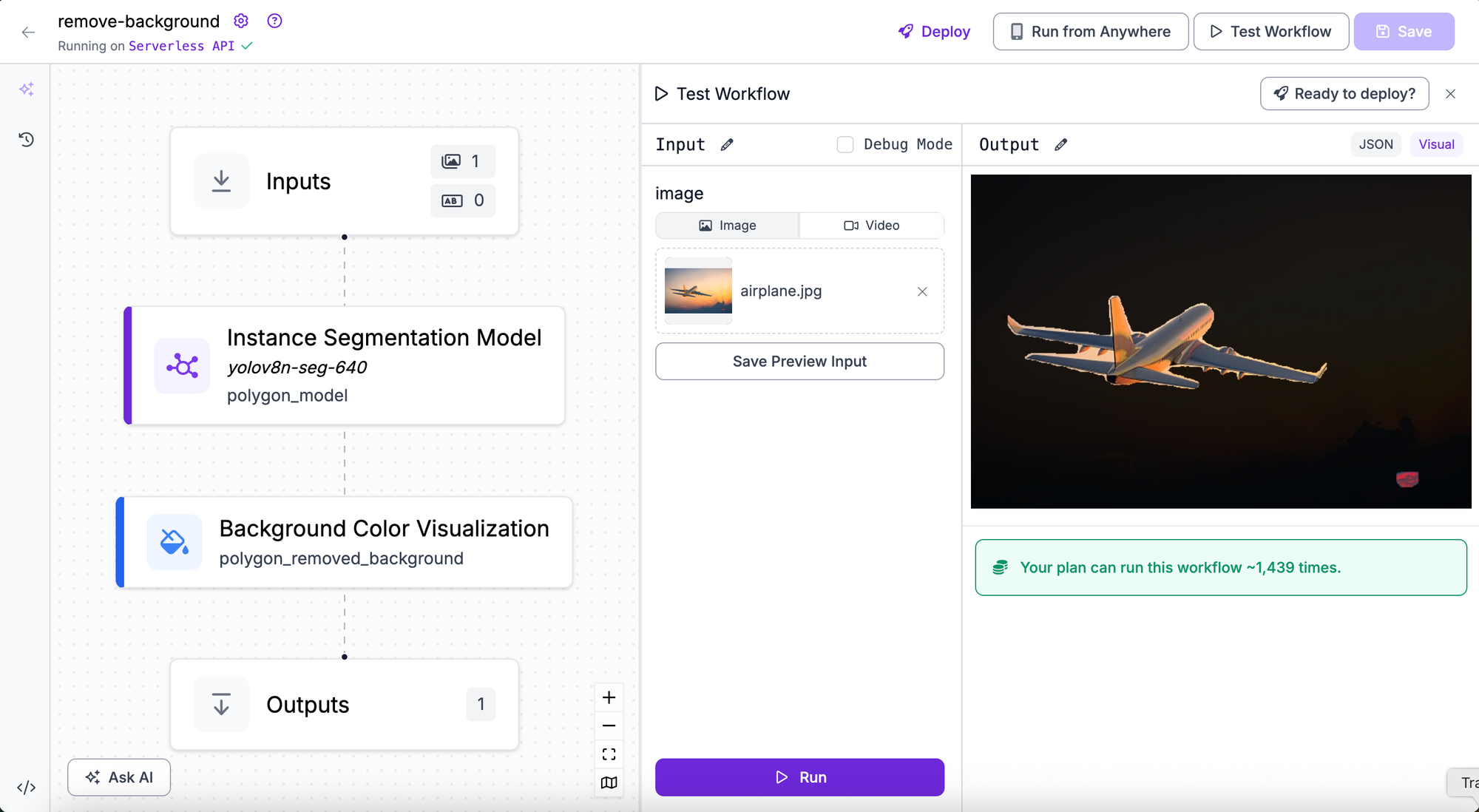The height and width of the screenshot is (812, 1479).
Task: Open the code view sidebar icon
Action: point(27,788)
